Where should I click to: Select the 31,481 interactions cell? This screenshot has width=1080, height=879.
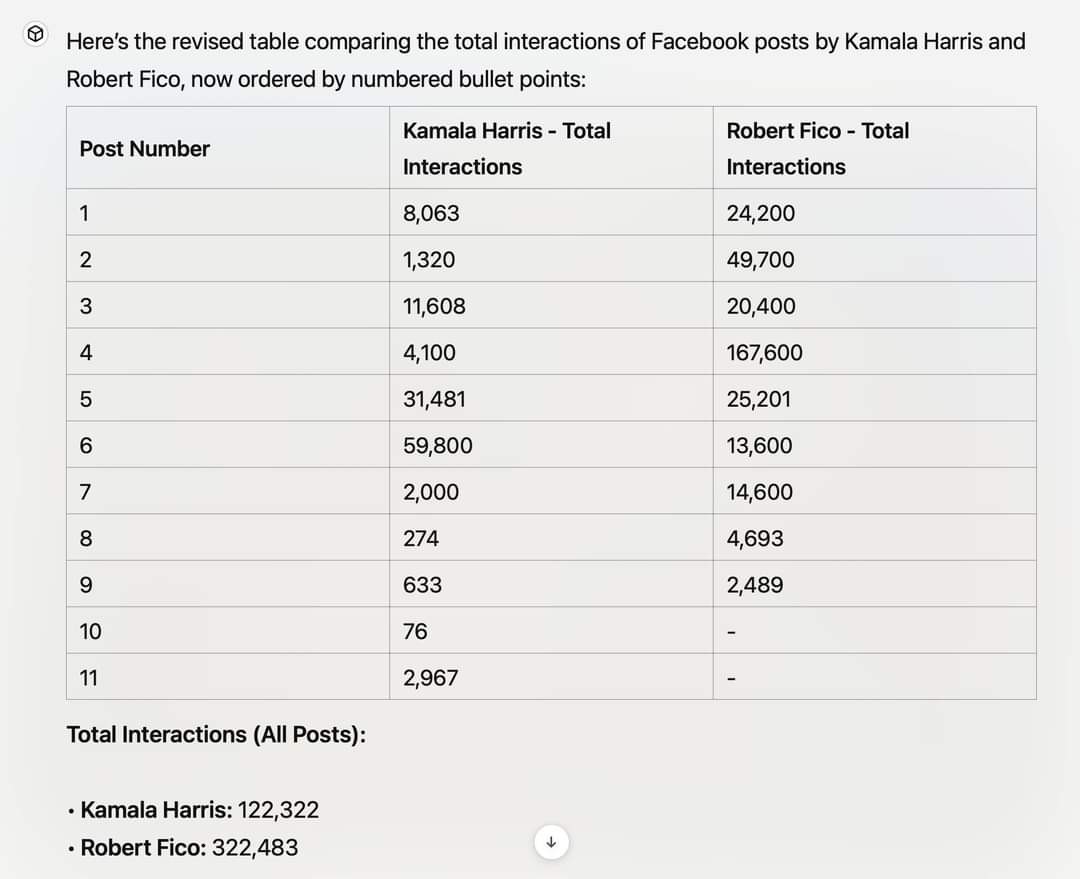point(434,399)
